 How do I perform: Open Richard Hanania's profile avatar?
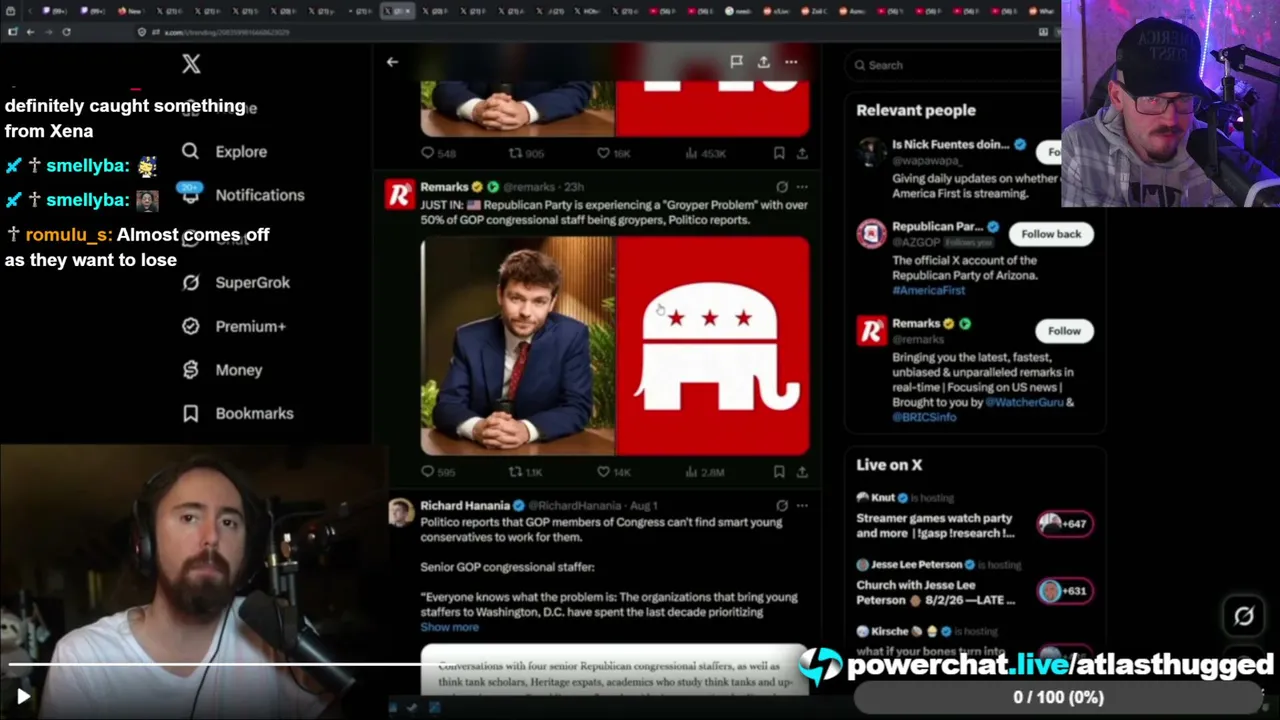(400, 512)
